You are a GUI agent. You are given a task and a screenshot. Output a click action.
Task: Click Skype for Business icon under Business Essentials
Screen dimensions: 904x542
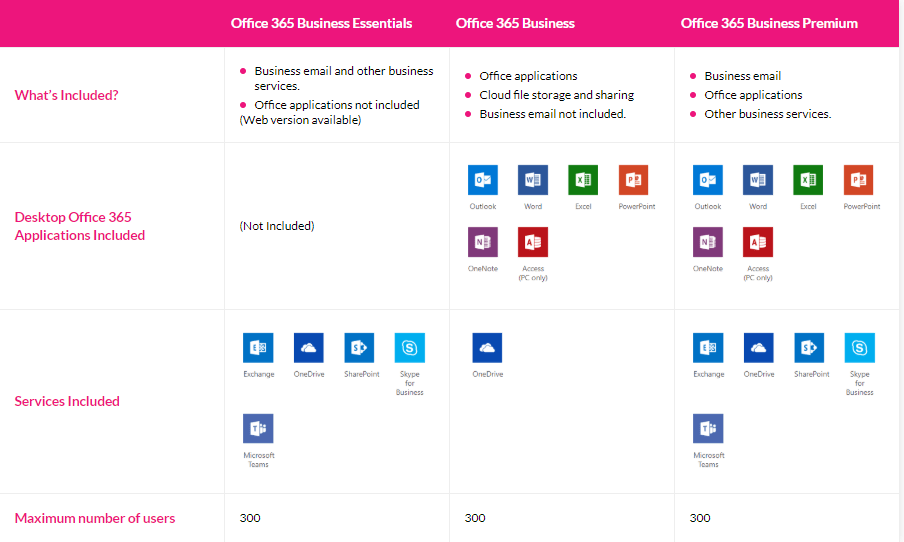click(x=409, y=348)
